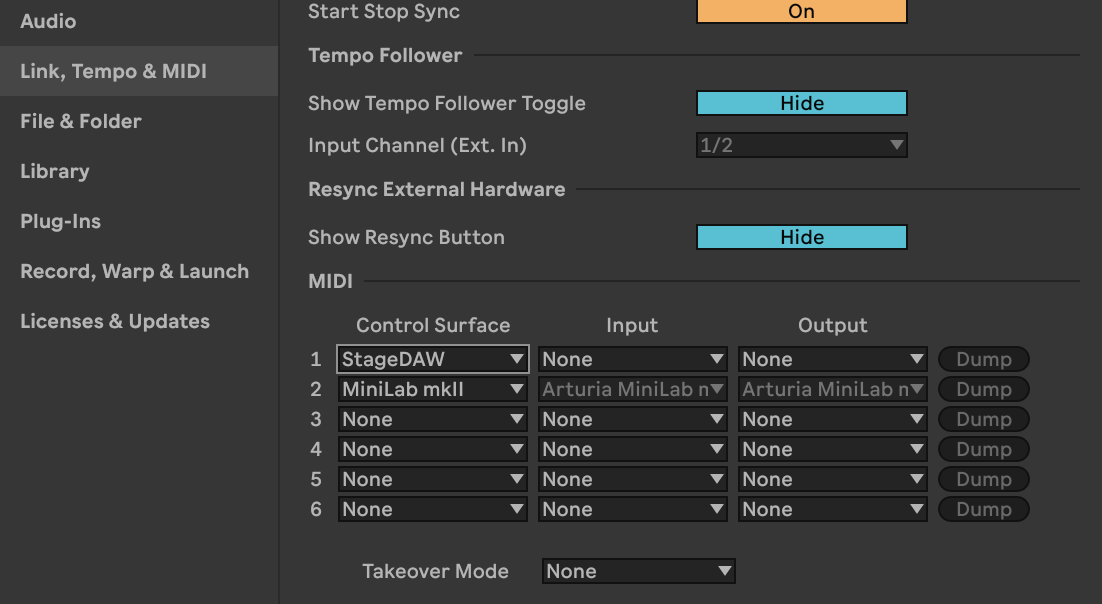
Task: Open control surface dropdown in row 3
Action: pyautogui.click(x=433, y=419)
